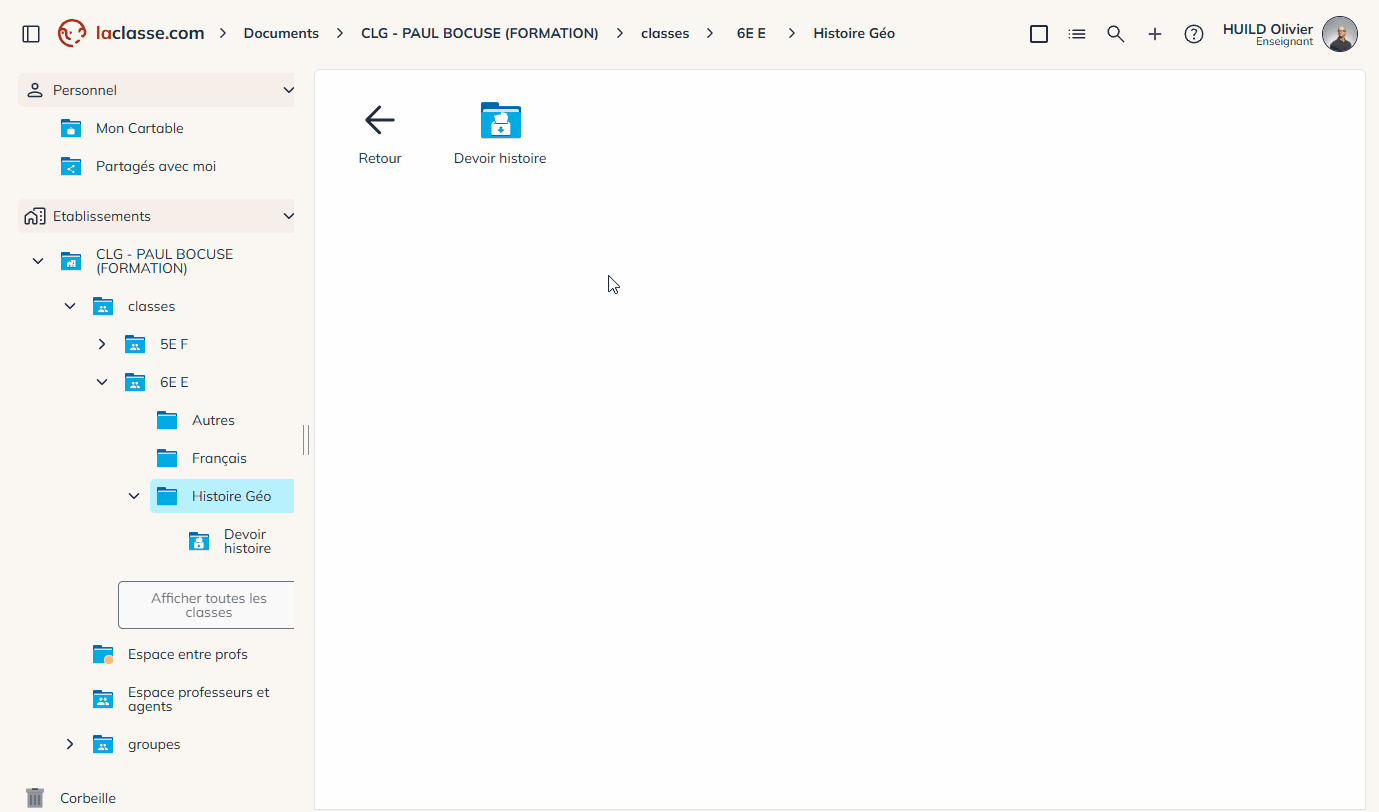1379x812 pixels.
Task: Click the Espace professeurs et agents icon
Action: [102, 699]
